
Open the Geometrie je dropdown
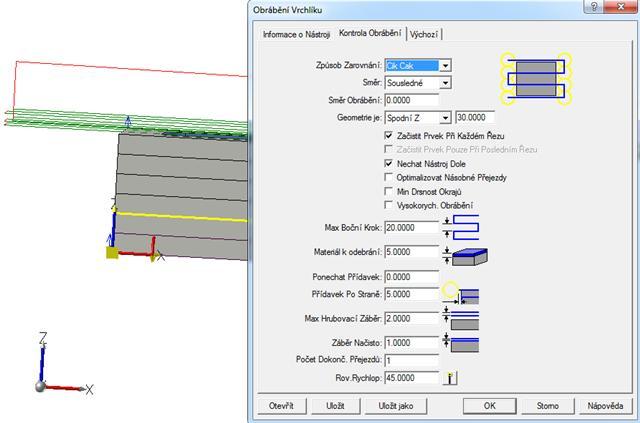pyautogui.click(x=445, y=117)
